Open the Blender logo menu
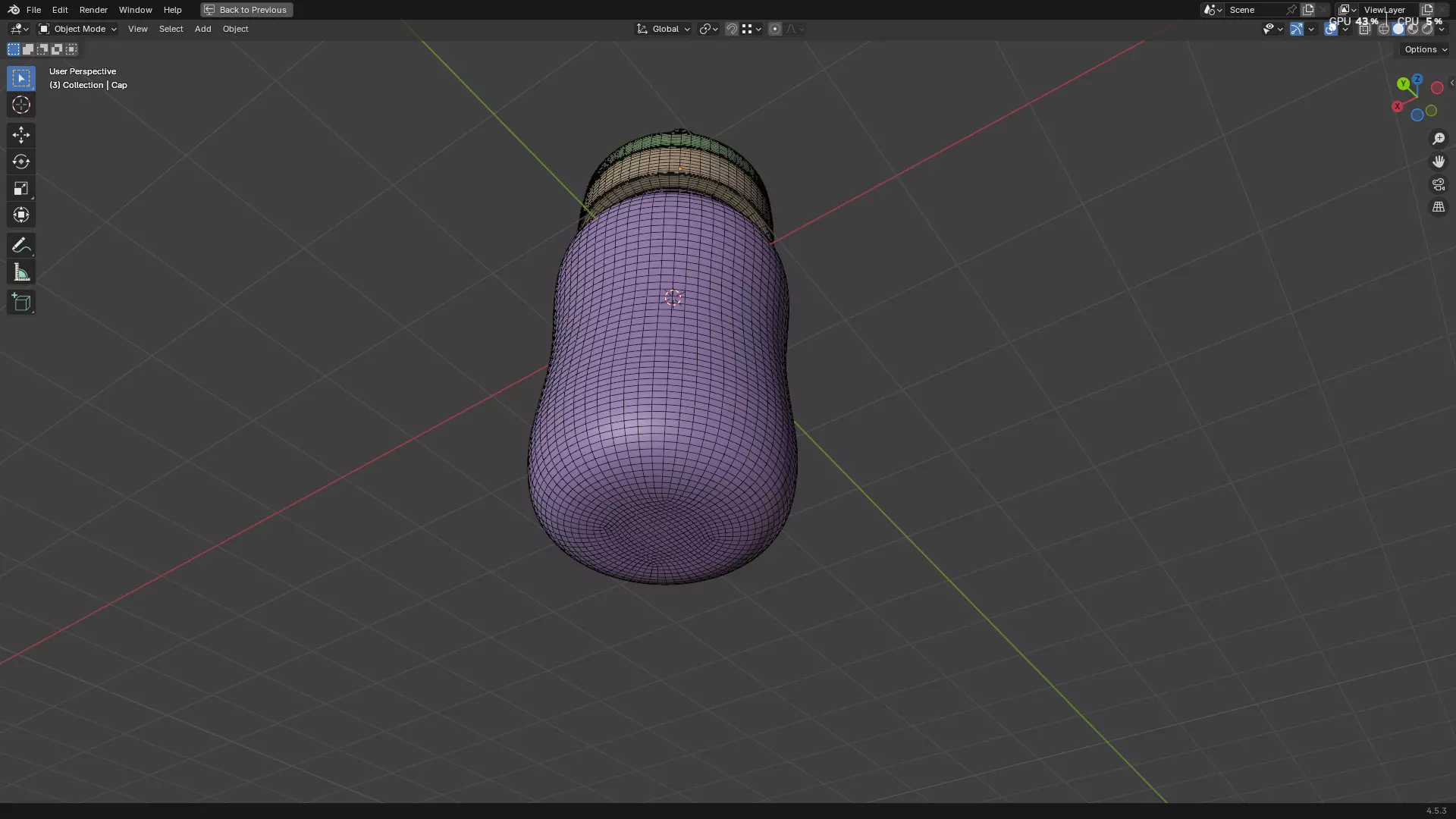The width and height of the screenshot is (1456, 819). tap(14, 10)
